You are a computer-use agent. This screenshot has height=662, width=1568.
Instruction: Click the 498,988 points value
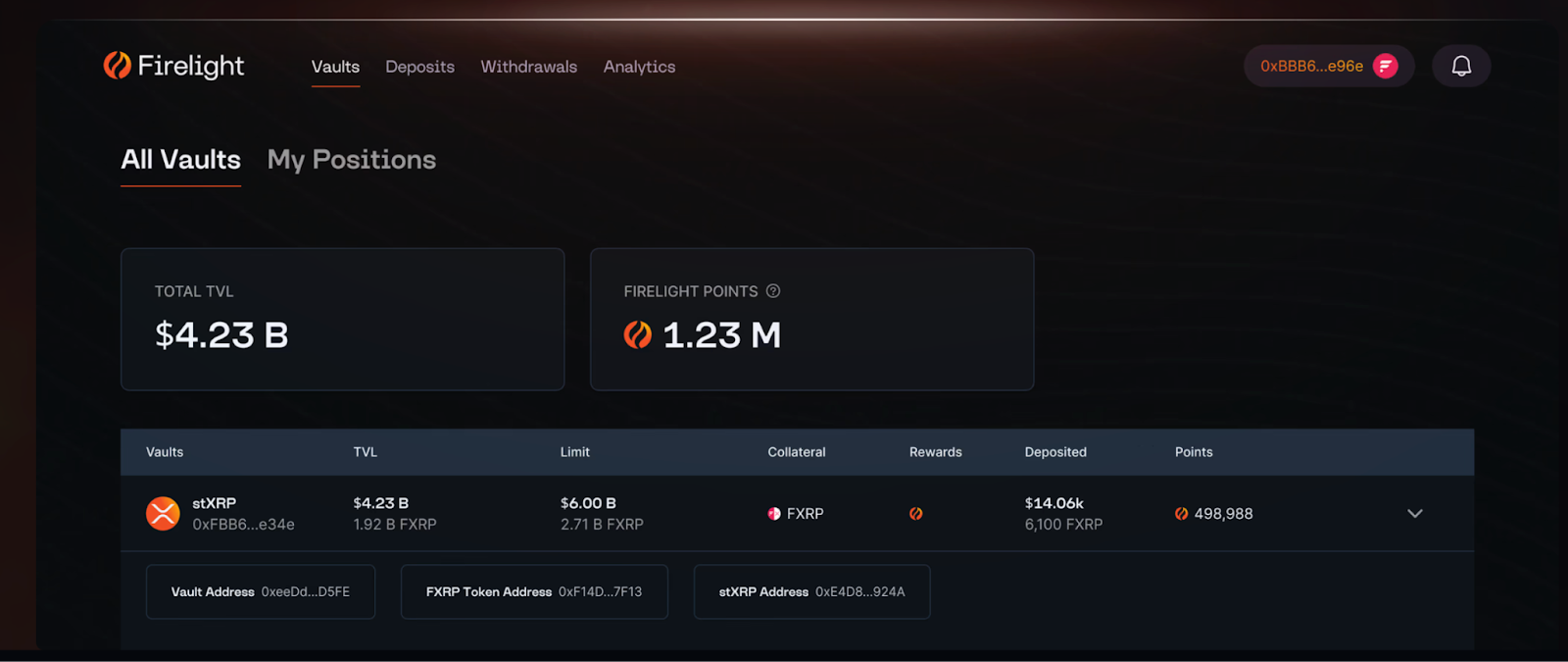(1223, 514)
